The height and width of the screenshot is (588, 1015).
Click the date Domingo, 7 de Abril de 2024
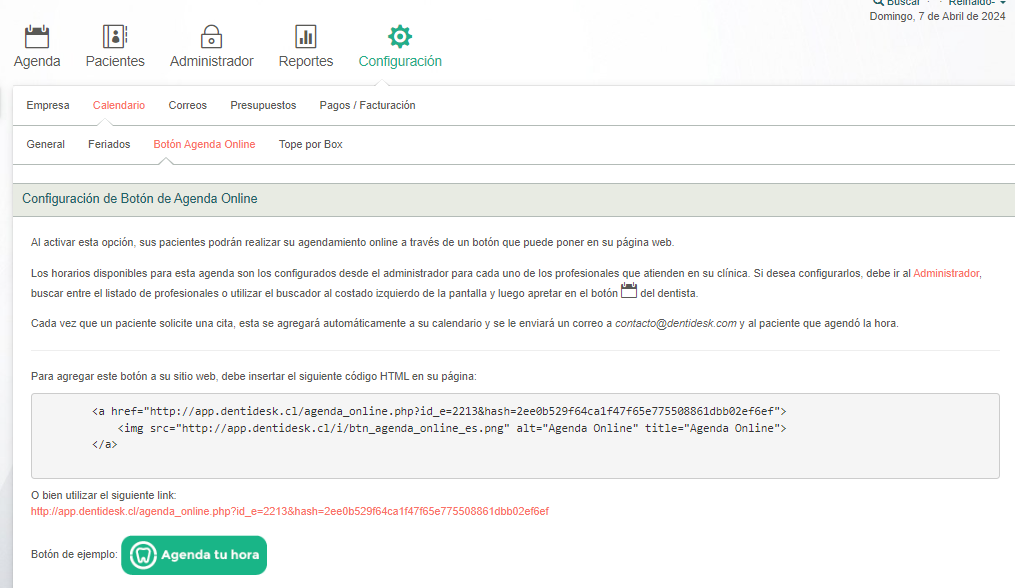tap(937, 16)
